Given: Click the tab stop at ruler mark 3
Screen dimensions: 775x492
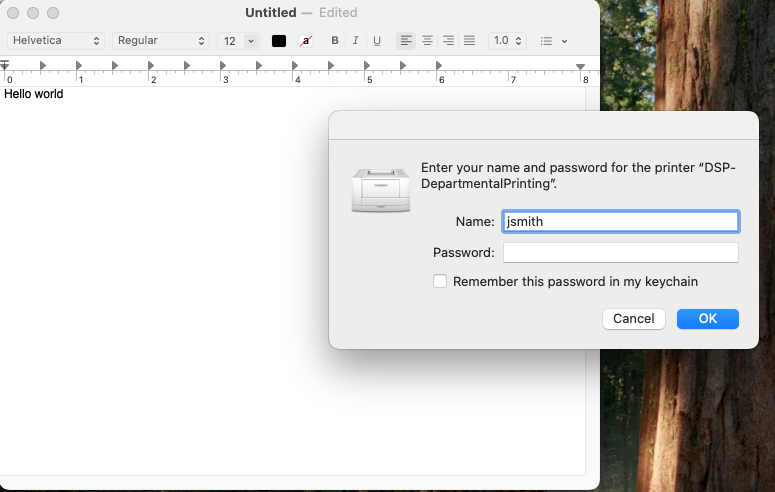Looking at the screenshot, I should (222, 65).
